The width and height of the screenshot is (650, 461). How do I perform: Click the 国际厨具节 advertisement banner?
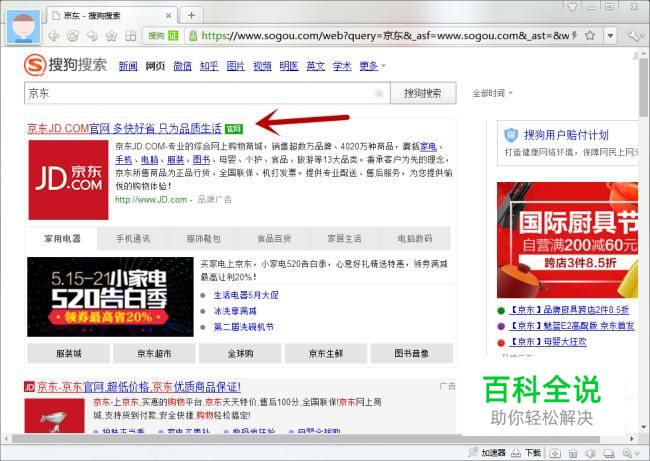click(x=568, y=240)
